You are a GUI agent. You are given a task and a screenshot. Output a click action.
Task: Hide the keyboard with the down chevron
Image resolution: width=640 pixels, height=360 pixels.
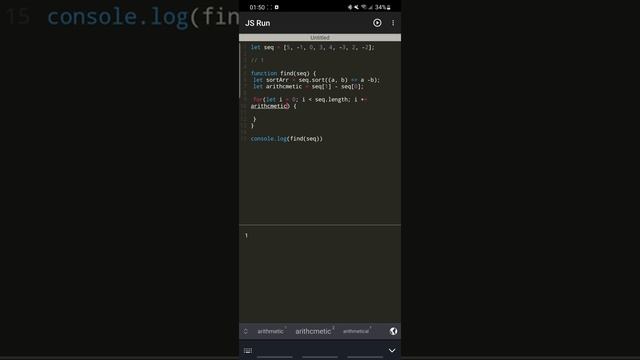[392, 351]
